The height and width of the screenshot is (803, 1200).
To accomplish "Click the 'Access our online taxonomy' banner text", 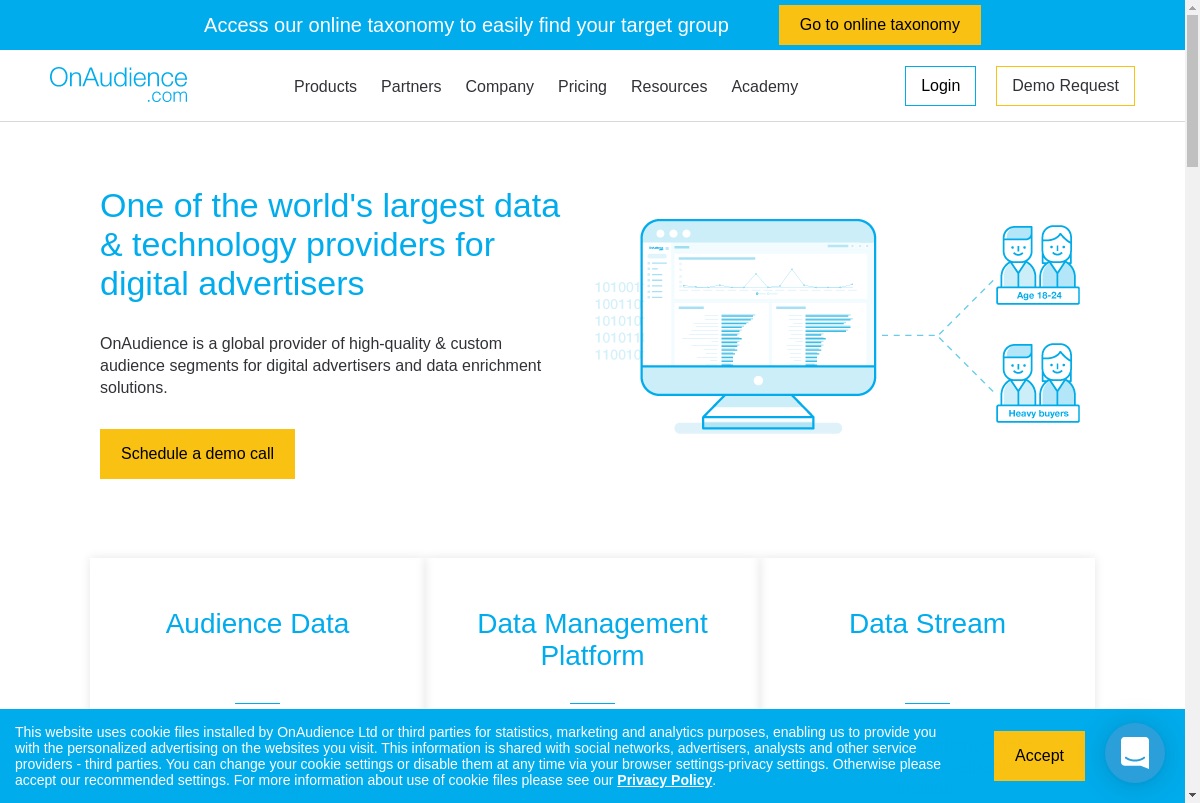I will tap(466, 25).
